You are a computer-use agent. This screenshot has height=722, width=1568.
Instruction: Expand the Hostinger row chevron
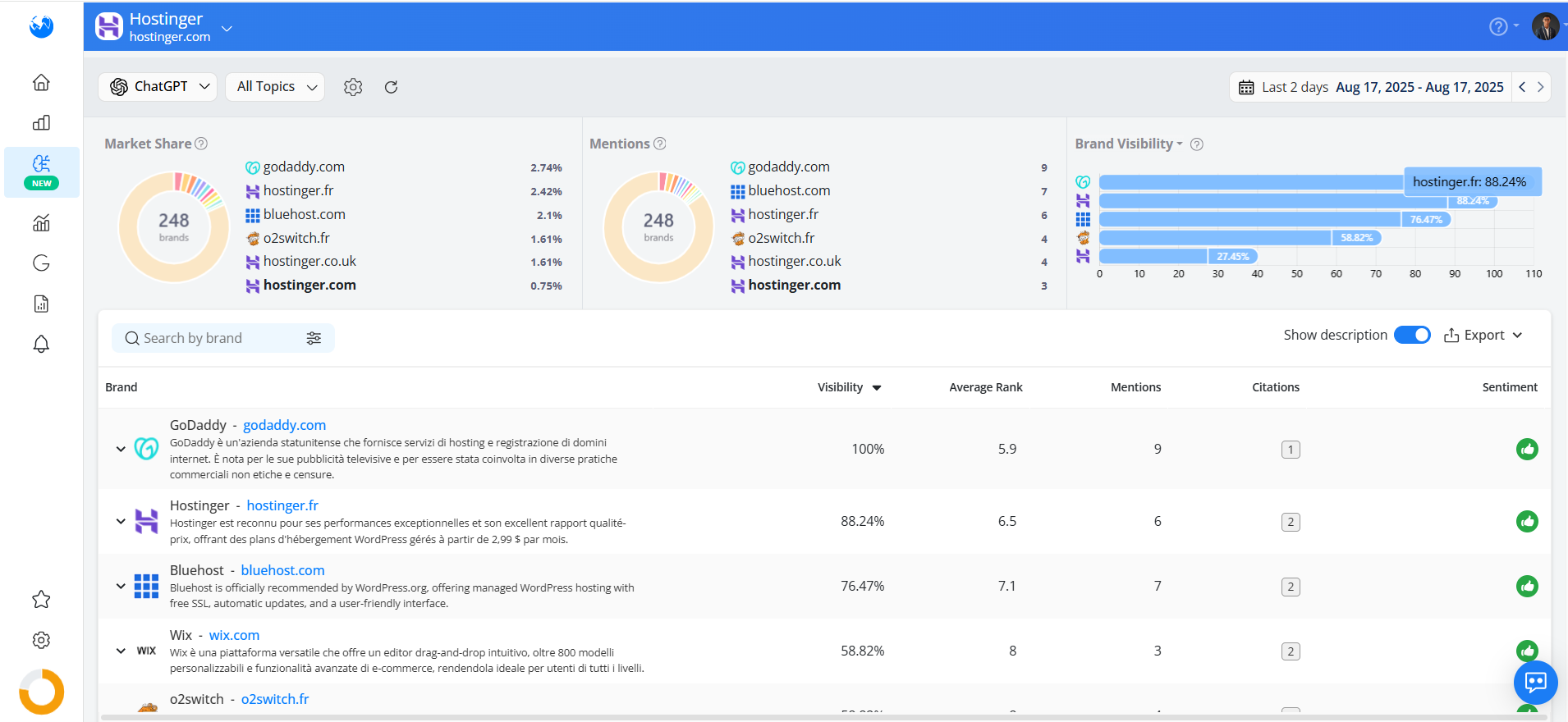click(121, 521)
